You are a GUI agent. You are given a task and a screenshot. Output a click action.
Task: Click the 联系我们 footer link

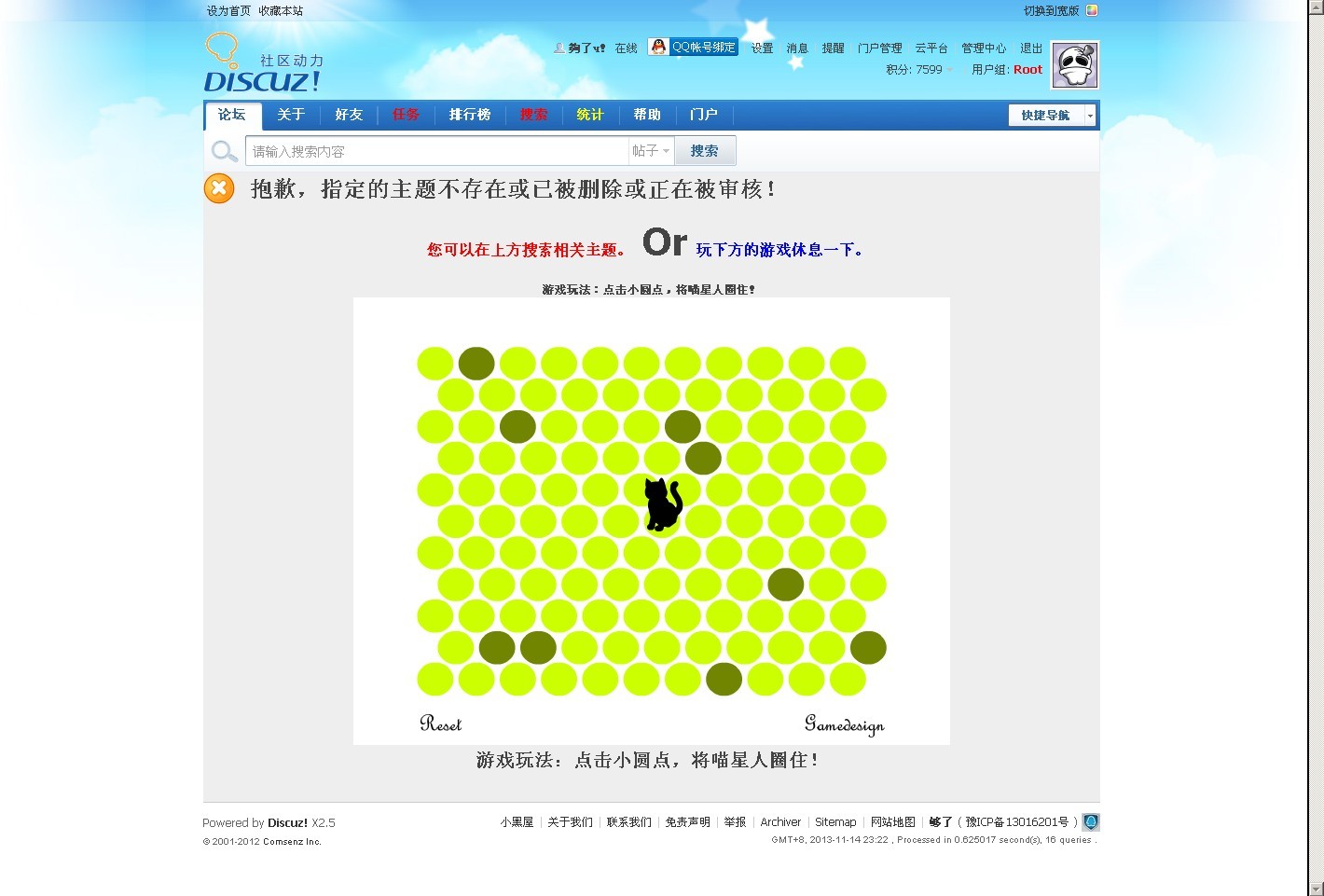(629, 822)
